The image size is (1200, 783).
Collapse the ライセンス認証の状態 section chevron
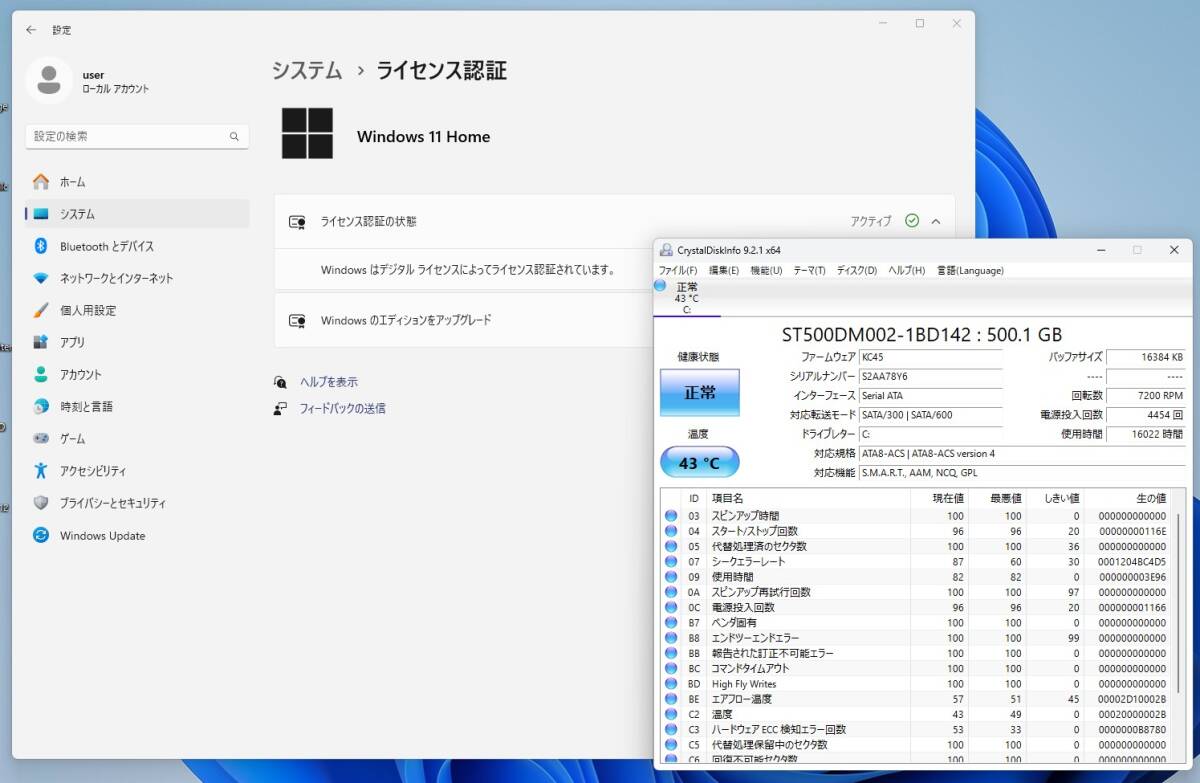point(936,221)
